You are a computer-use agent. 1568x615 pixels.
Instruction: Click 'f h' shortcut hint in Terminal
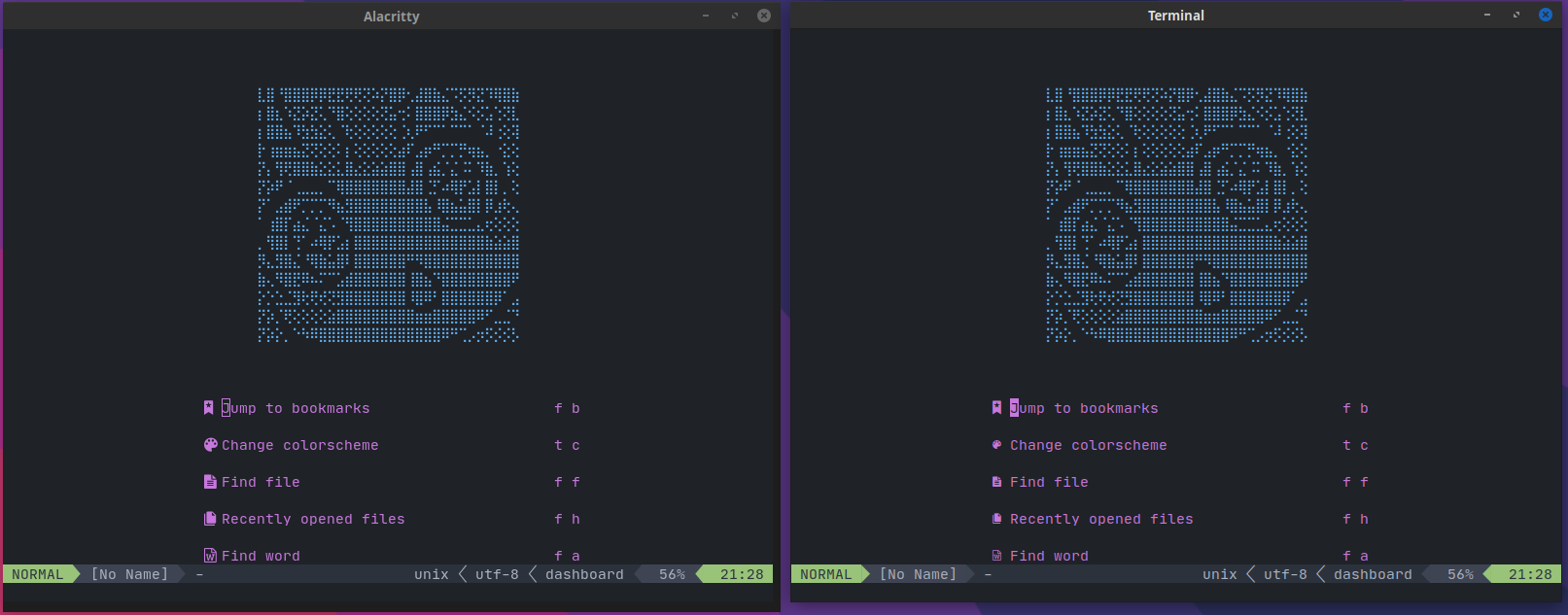(1355, 519)
